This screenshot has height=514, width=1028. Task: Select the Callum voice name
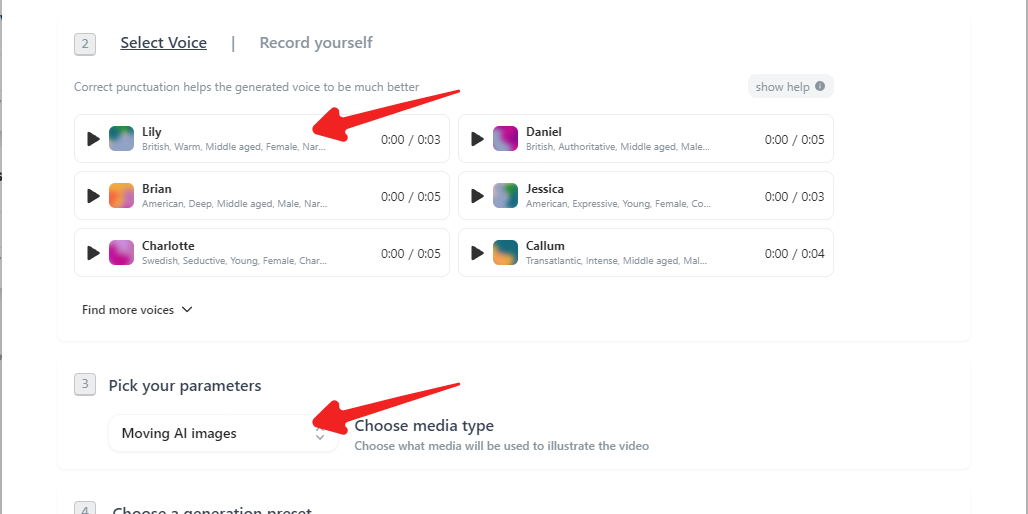coord(545,246)
